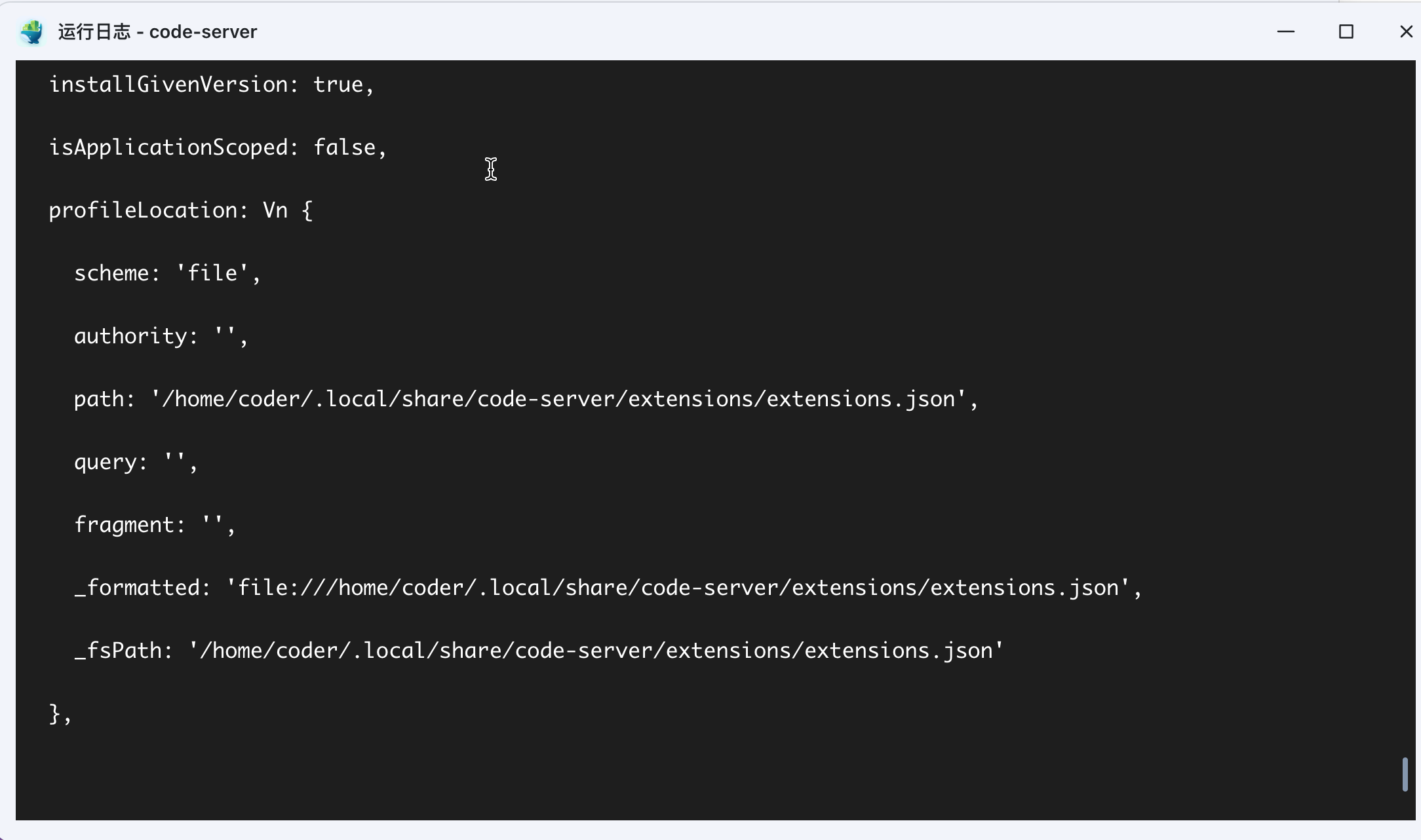Screen dimensions: 1421x840
Task: Click the vertical scrollbar thumb
Action: click(1405, 774)
